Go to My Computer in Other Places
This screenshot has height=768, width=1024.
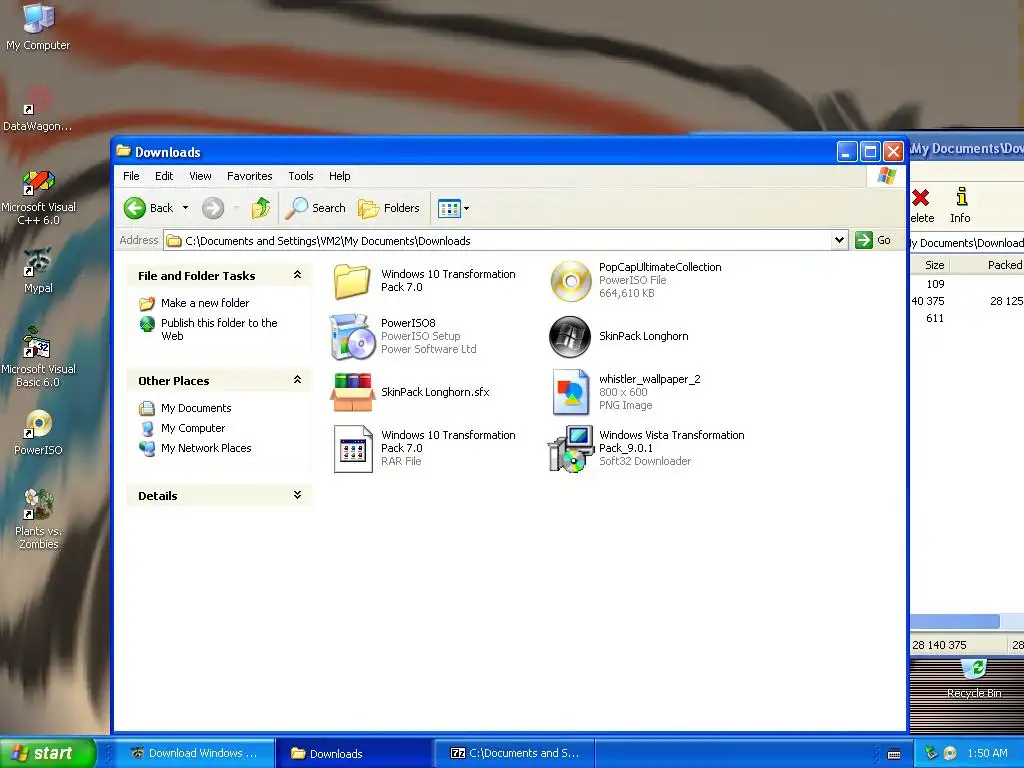click(193, 428)
